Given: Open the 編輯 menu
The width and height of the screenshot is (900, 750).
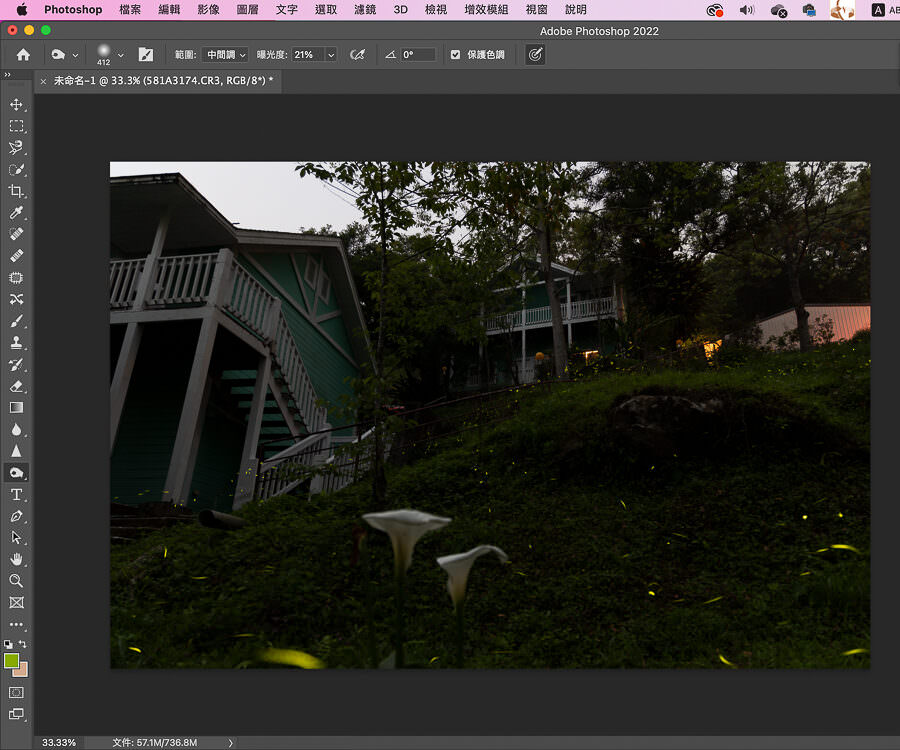Looking at the screenshot, I should 169,10.
